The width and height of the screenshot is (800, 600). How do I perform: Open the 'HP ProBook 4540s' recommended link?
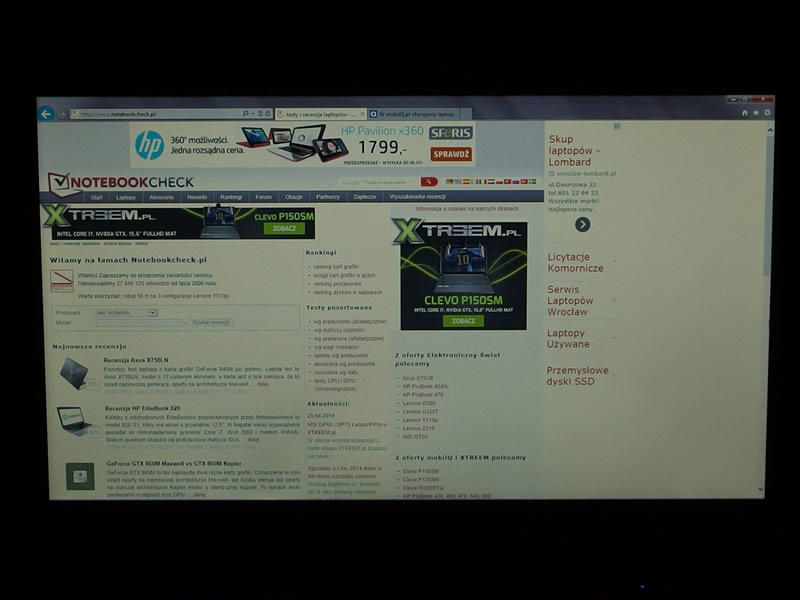pyautogui.click(x=426, y=386)
